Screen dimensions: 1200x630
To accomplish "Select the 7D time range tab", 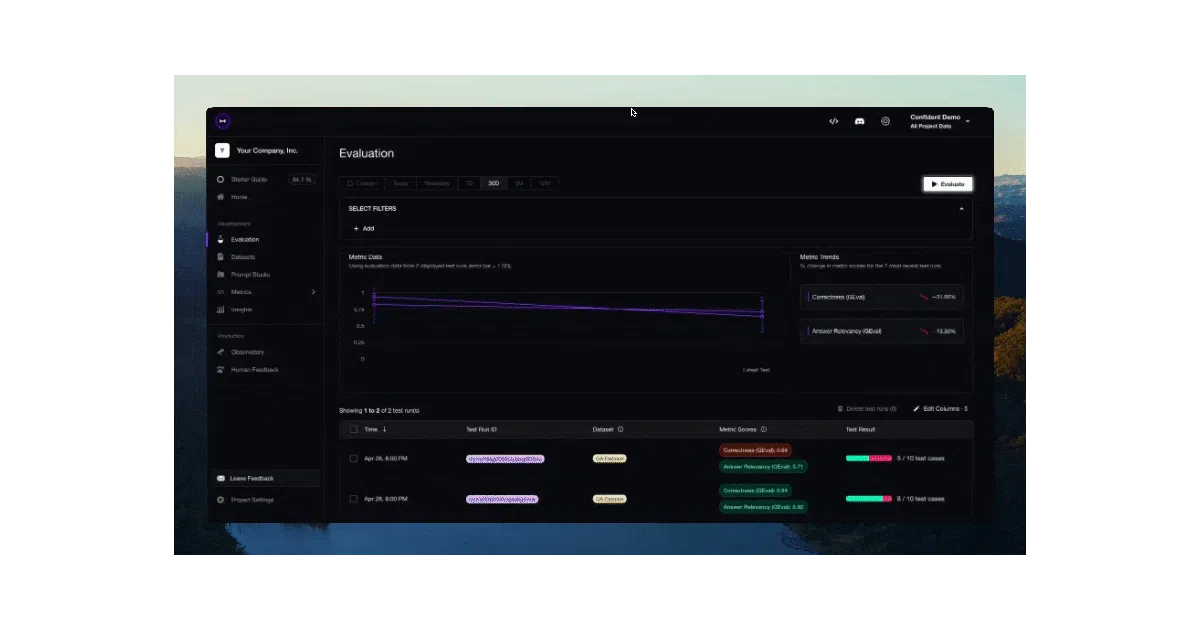I will pos(468,184).
